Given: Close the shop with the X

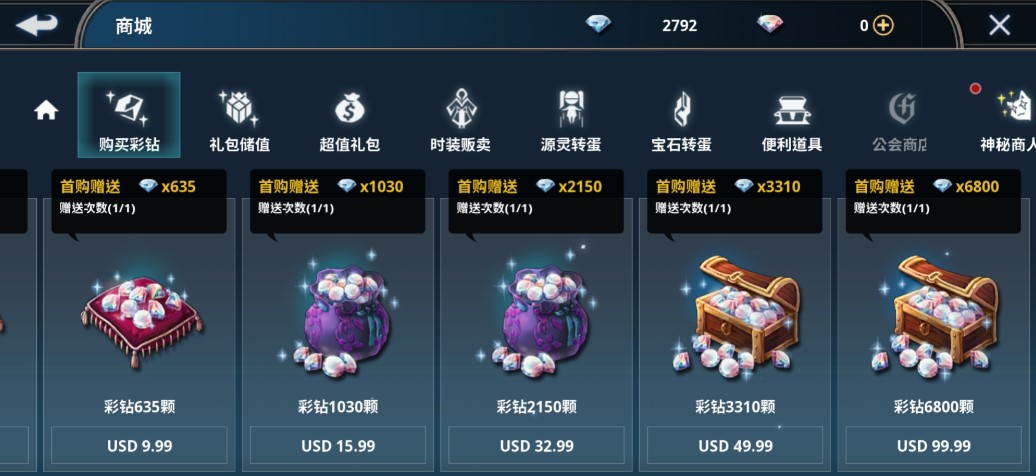Looking at the screenshot, I should (999, 25).
